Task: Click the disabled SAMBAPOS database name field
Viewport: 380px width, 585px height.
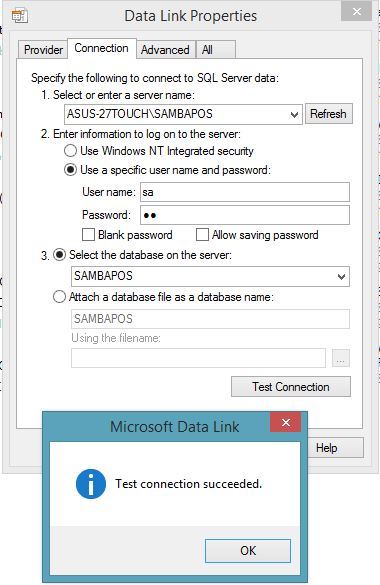Action: [x=210, y=319]
